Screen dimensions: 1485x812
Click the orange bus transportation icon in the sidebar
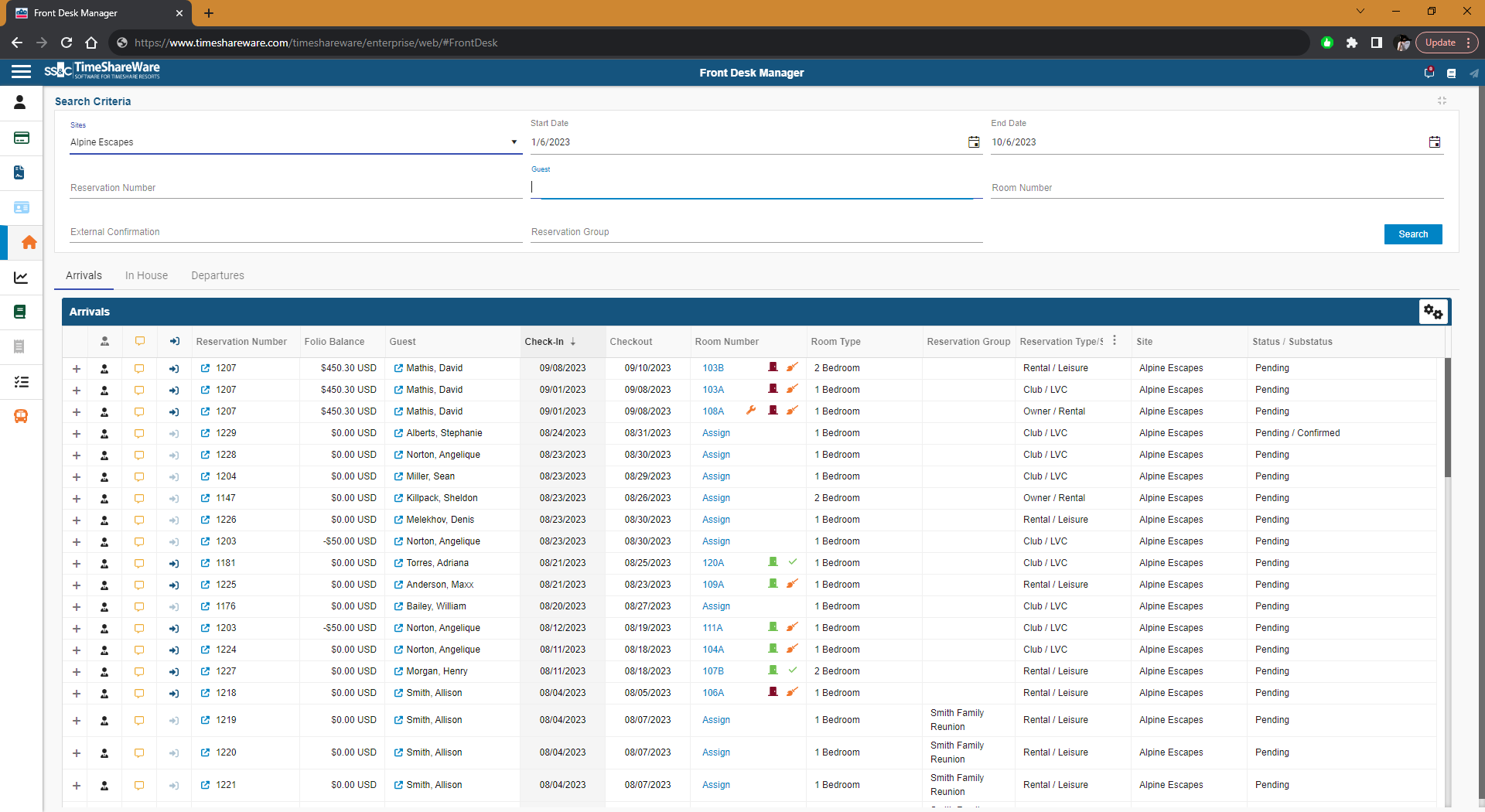pos(20,416)
